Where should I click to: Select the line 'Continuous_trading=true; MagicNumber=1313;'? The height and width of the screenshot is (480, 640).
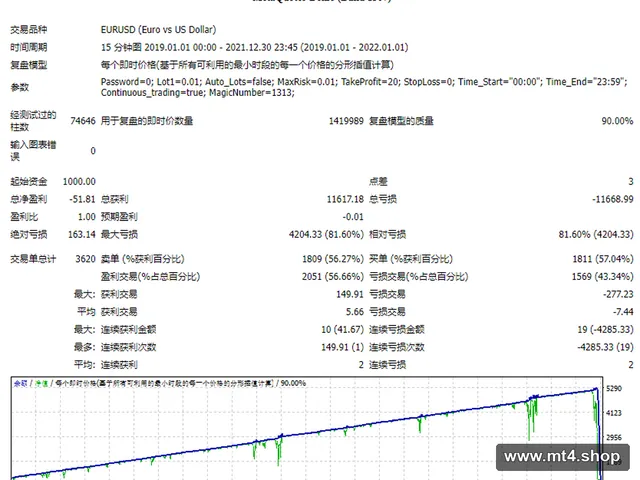[x=198, y=93]
